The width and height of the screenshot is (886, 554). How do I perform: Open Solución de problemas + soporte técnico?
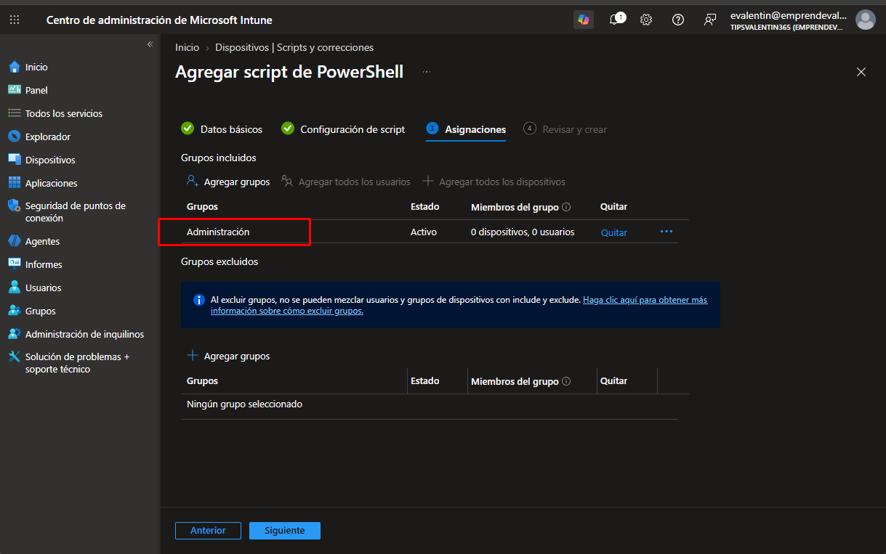(x=77, y=362)
